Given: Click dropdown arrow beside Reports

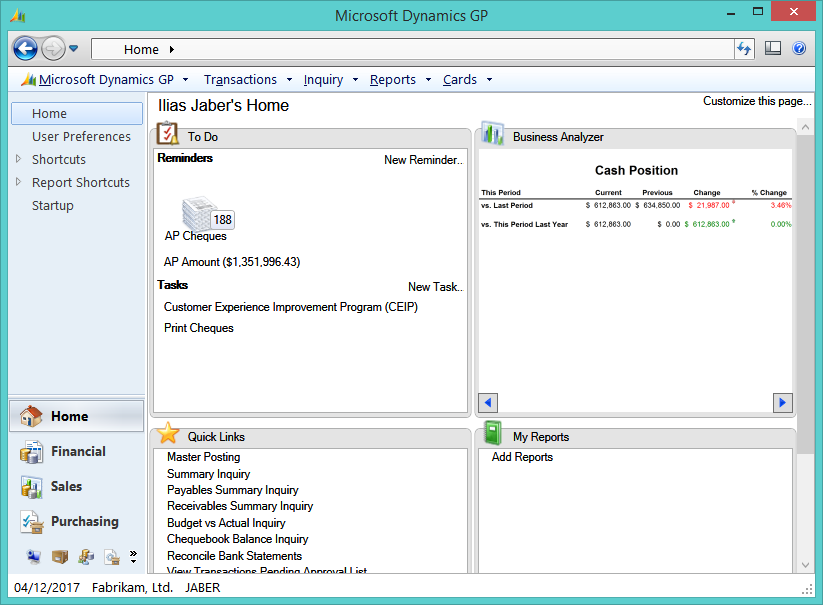Looking at the screenshot, I should click(428, 80).
